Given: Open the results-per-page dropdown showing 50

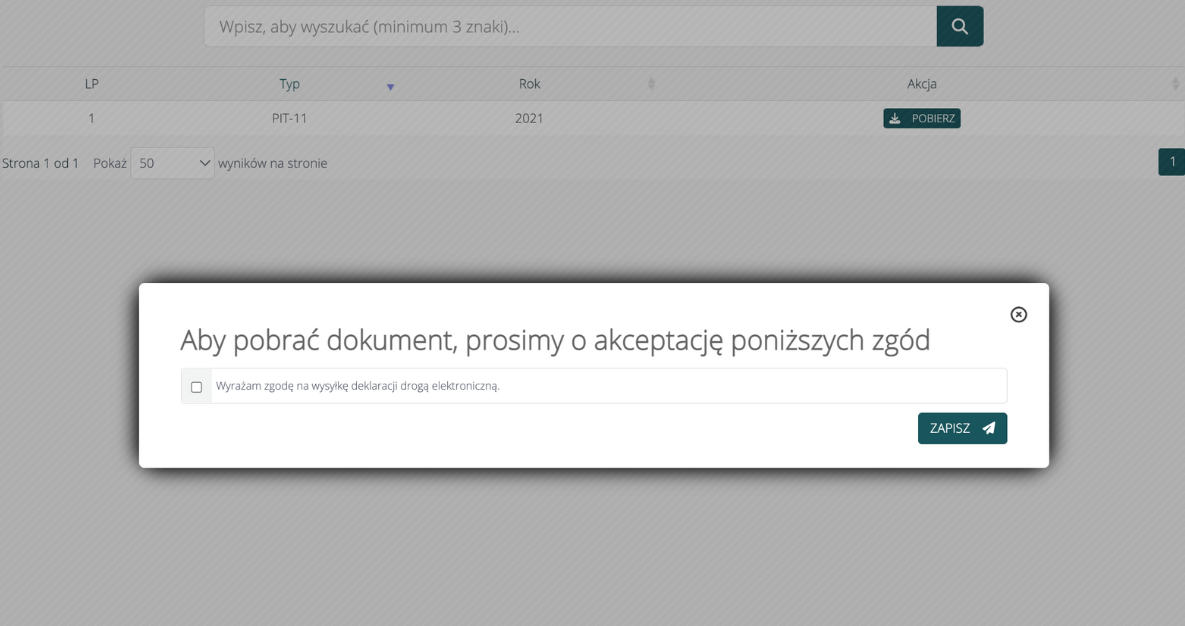Looking at the screenshot, I should 172,163.
